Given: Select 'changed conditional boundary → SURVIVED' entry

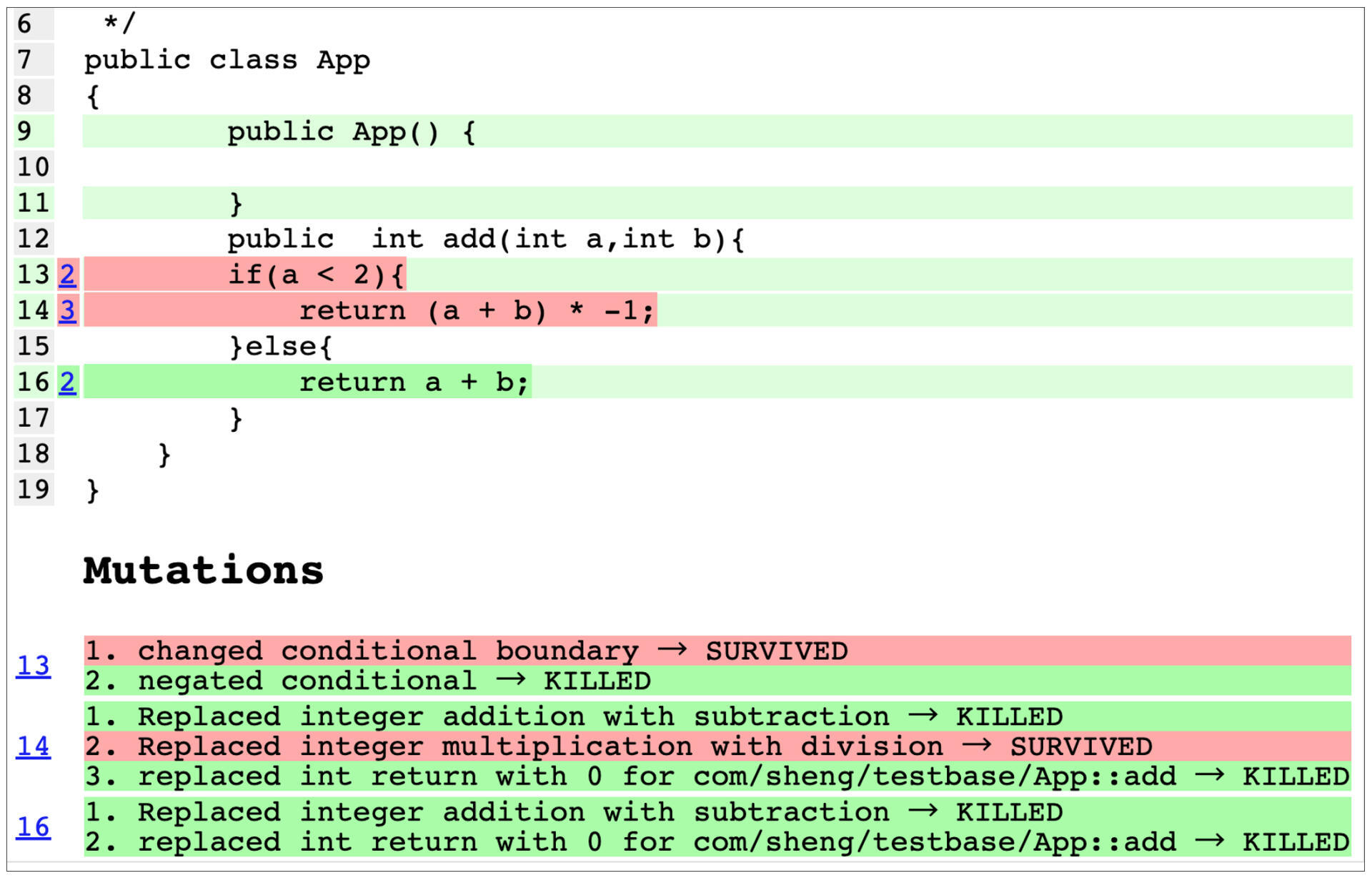Looking at the screenshot, I should pyautogui.click(x=717, y=651).
